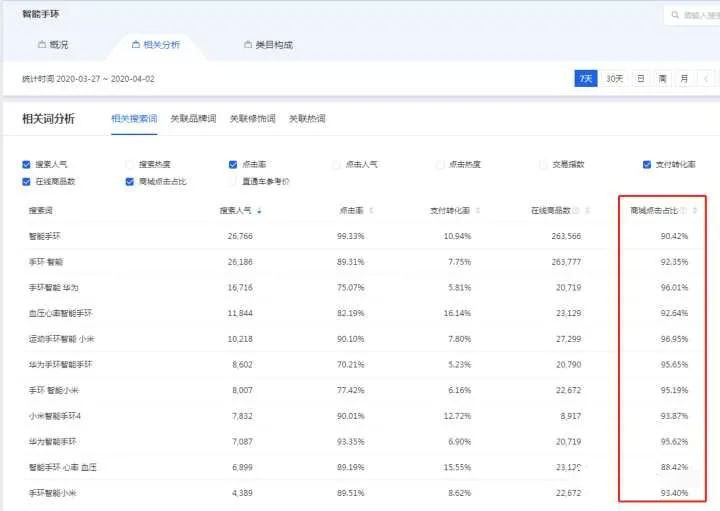Click help icon beside 商城点击占比 header
Viewport: 720px width, 511px height.
(683, 211)
